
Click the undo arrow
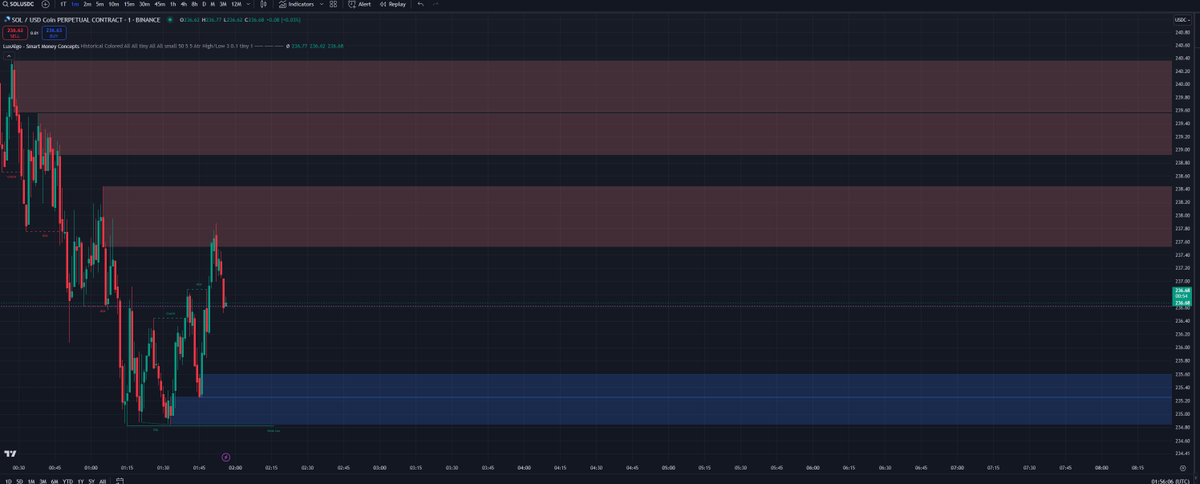(421, 4)
